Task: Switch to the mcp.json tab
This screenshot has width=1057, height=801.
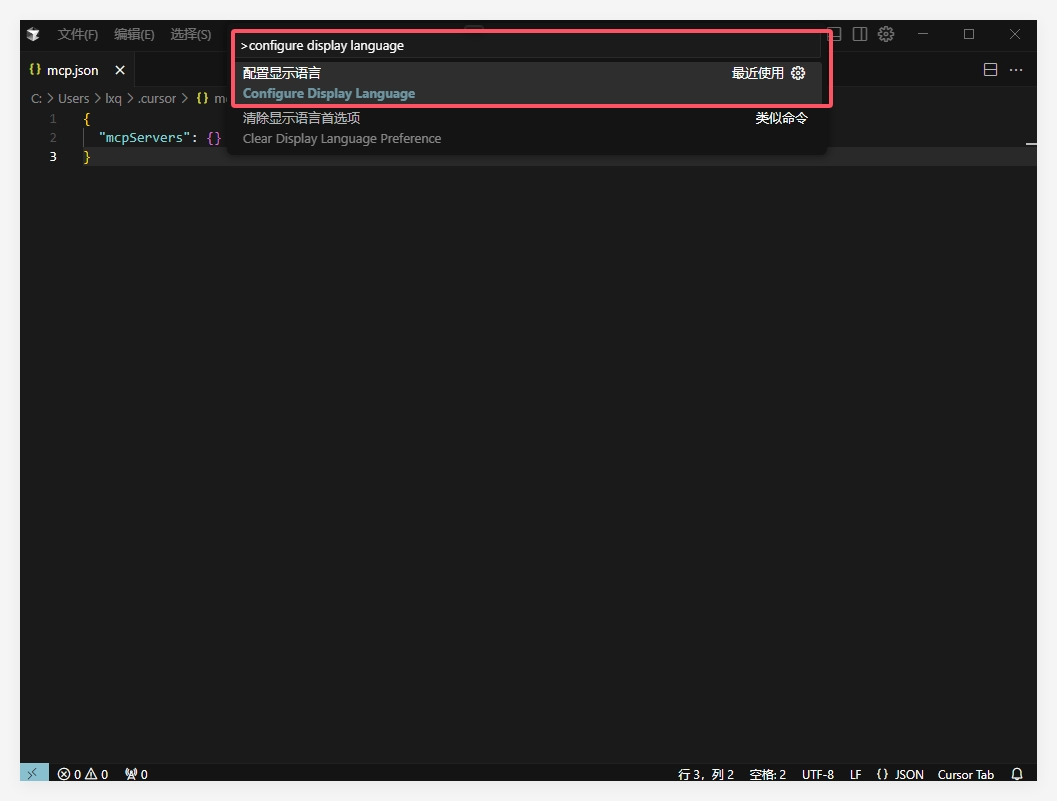Action: (x=72, y=70)
